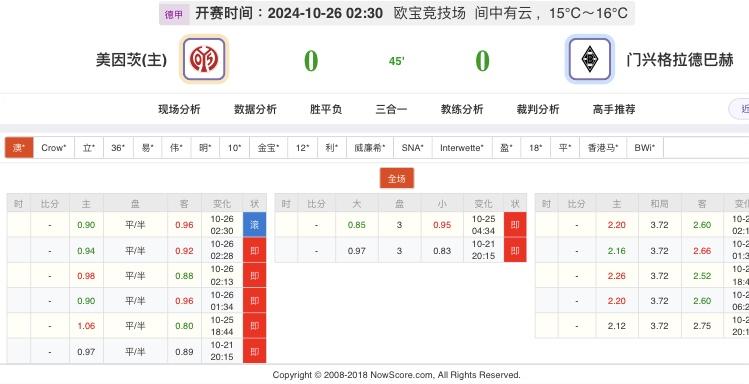
Task: Select the 威廉希* bookmaker tab
Action: tap(370, 148)
